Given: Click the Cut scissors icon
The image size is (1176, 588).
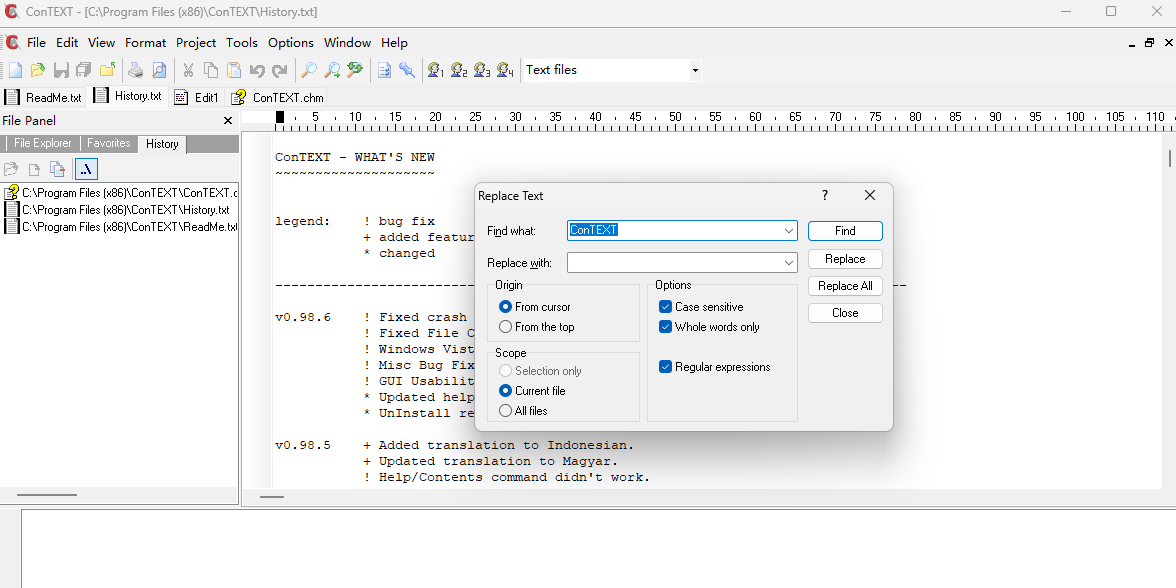Looking at the screenshot, I should point(188,70).
